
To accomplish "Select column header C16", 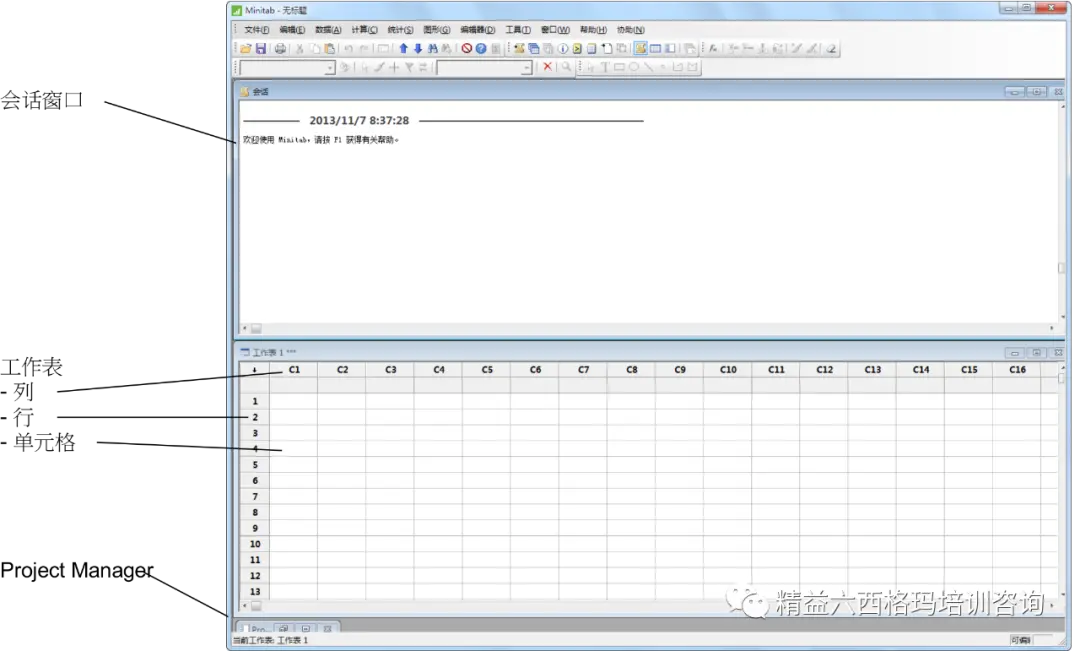I will tap(1017, 370).
